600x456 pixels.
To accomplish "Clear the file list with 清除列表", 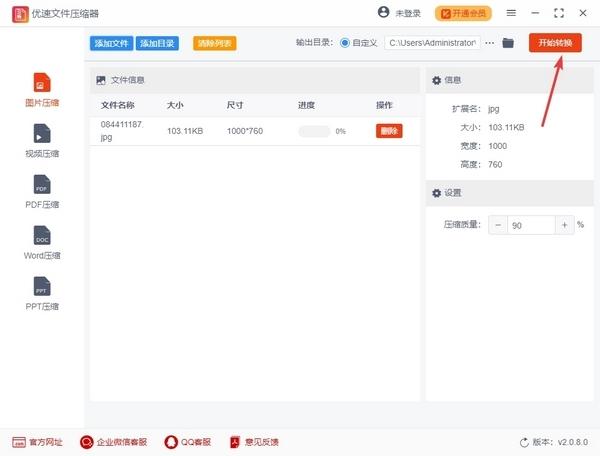I will pyautogui.click(x=215, y=43).
